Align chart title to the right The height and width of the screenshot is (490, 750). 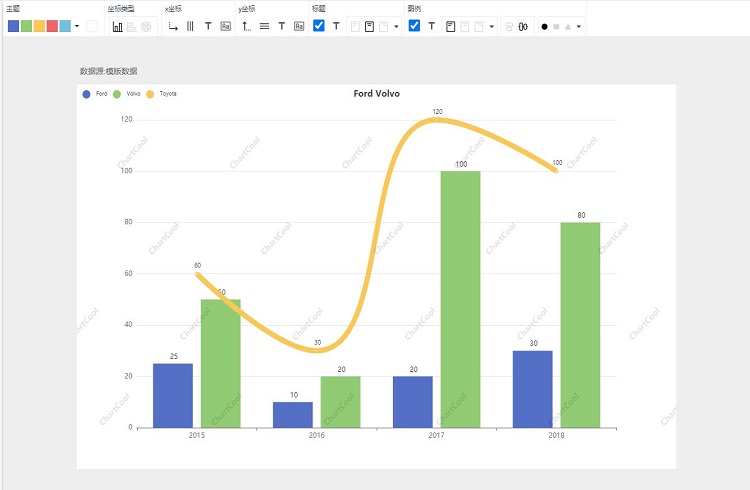[384, 26]
